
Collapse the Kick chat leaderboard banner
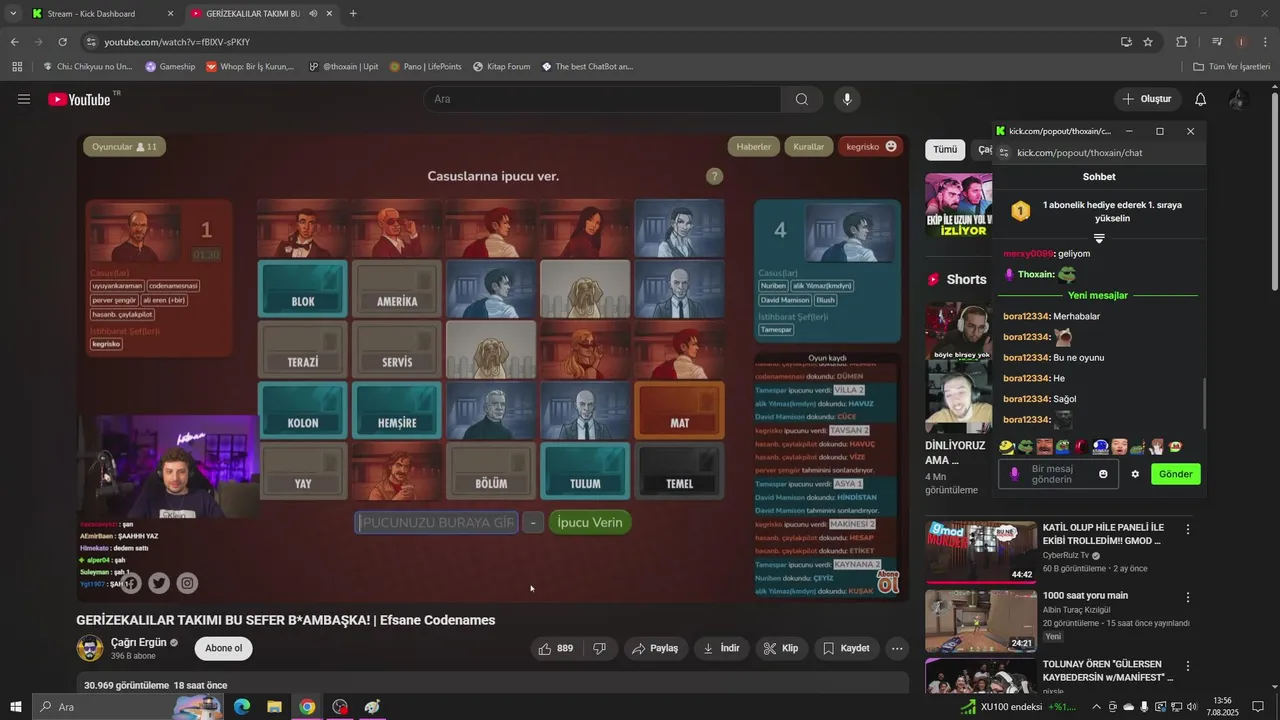pyautogui.click(x=1099, y=238)
